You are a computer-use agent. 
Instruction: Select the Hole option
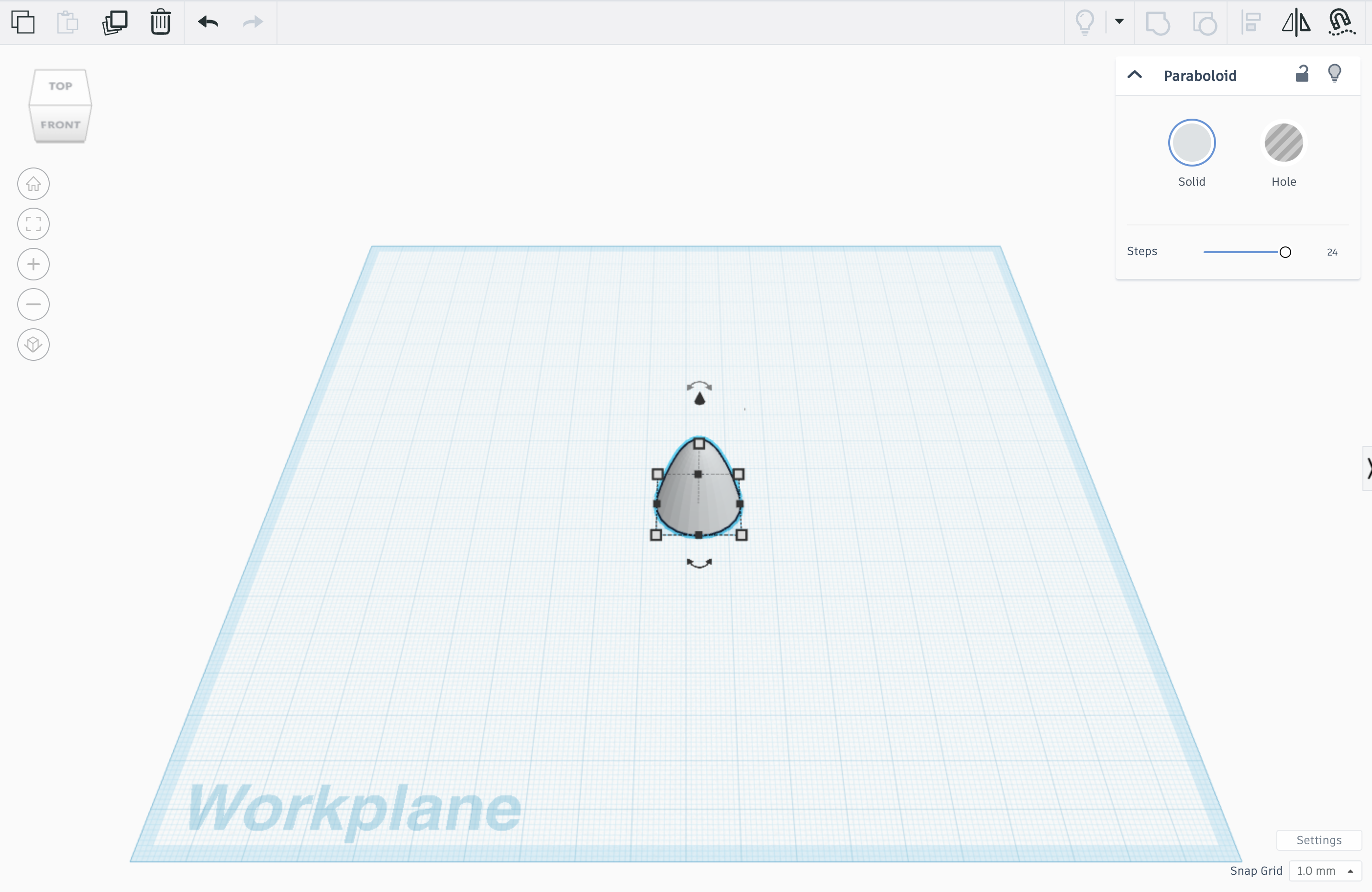(1284, 143)
